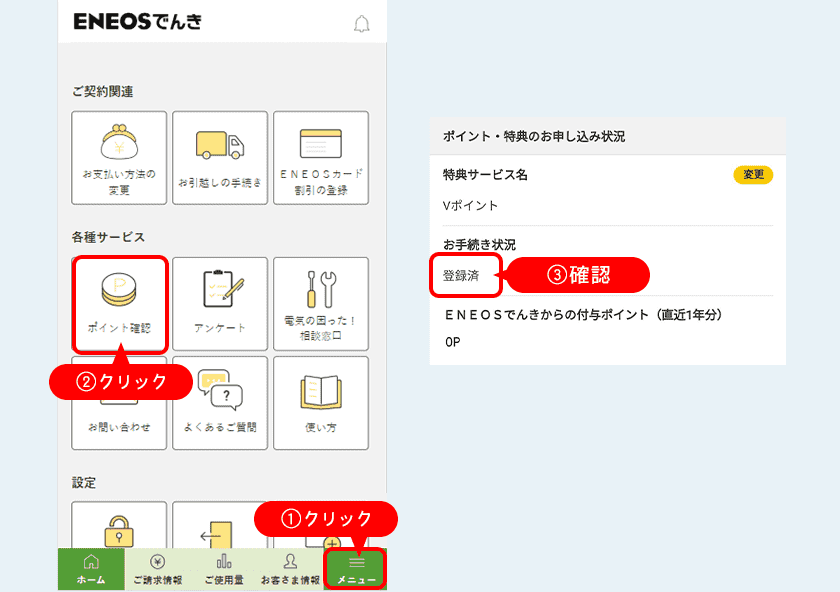
Task: Open the notification bell icon
Action: [x=362, y=24]
